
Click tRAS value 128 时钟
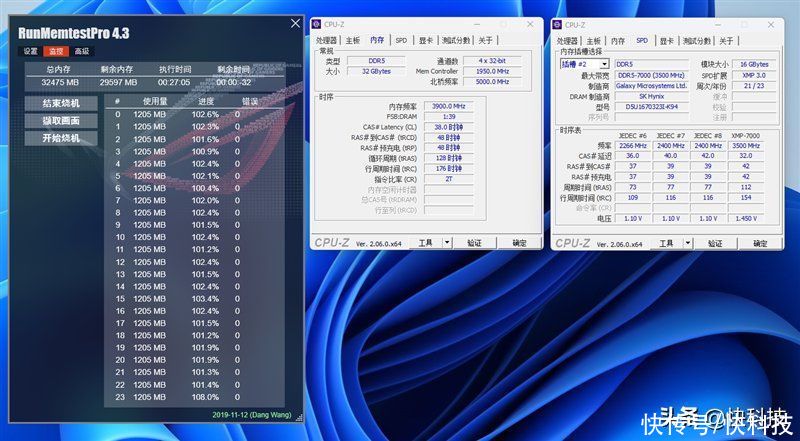pyautogui.click(x=448, y=158)
